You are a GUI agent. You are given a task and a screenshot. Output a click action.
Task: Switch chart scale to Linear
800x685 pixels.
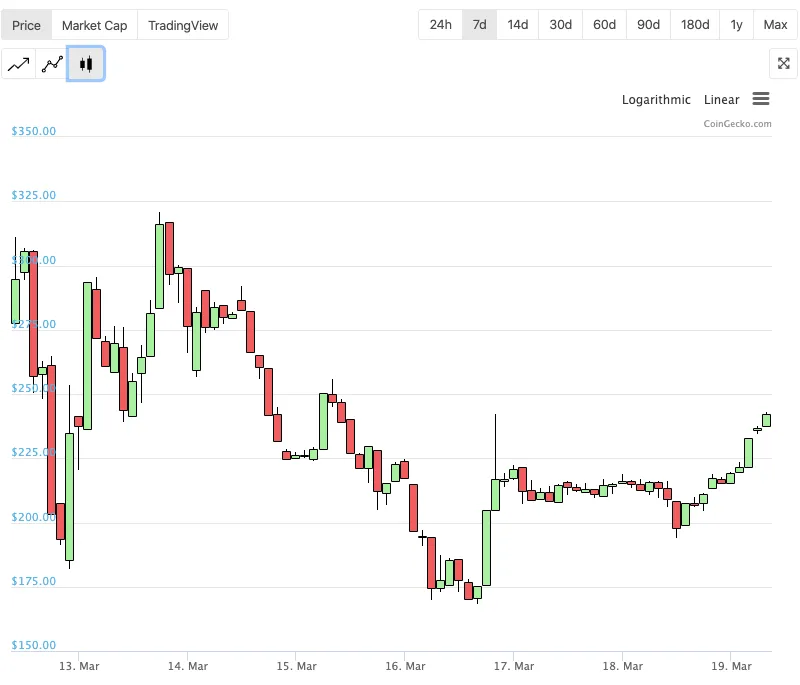pos(721,99)
